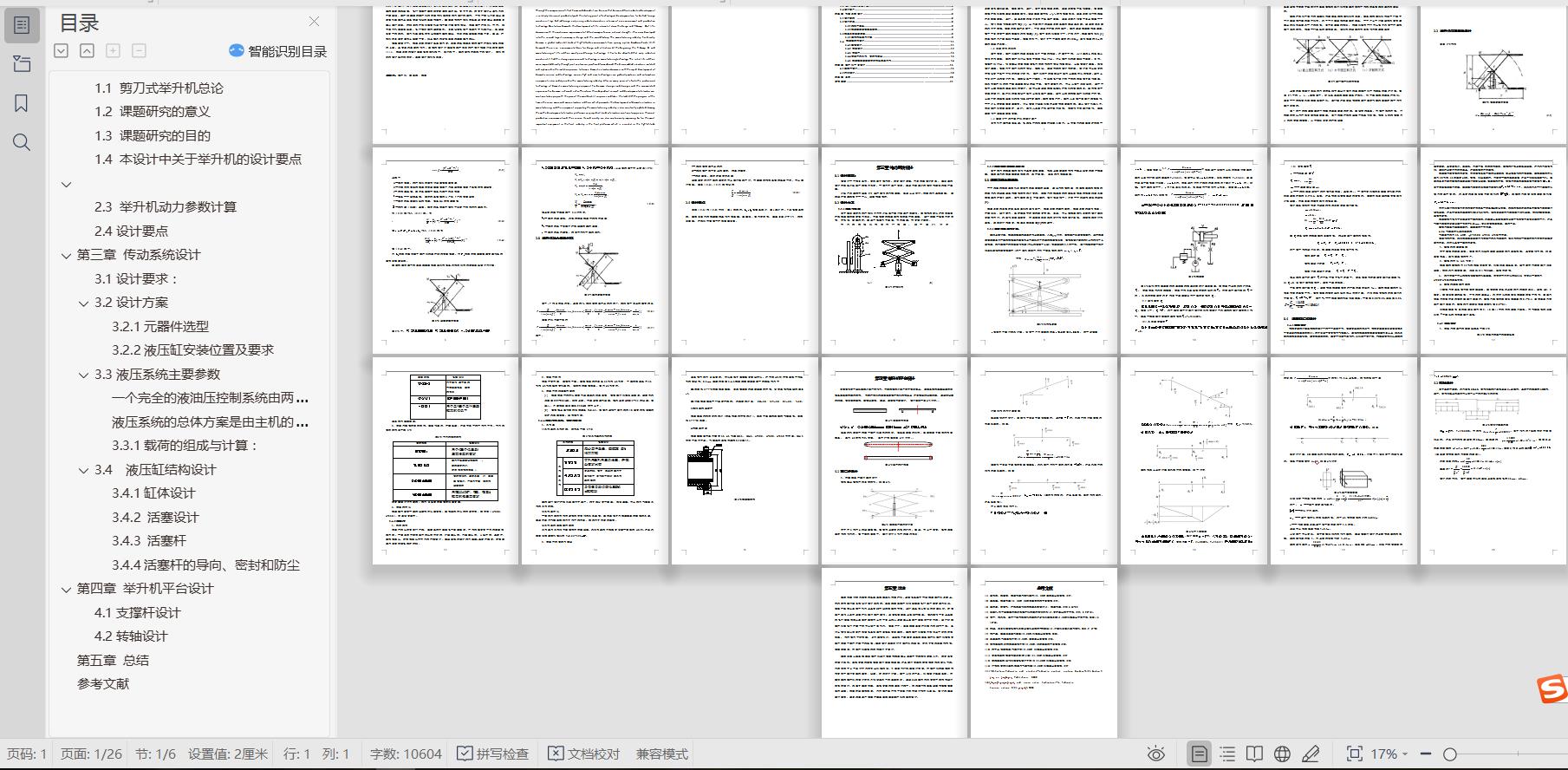The height and width of the screenshot is (770, 1568).
Task: Click the 字数: 10604 word count
Action: click(406, 754)
